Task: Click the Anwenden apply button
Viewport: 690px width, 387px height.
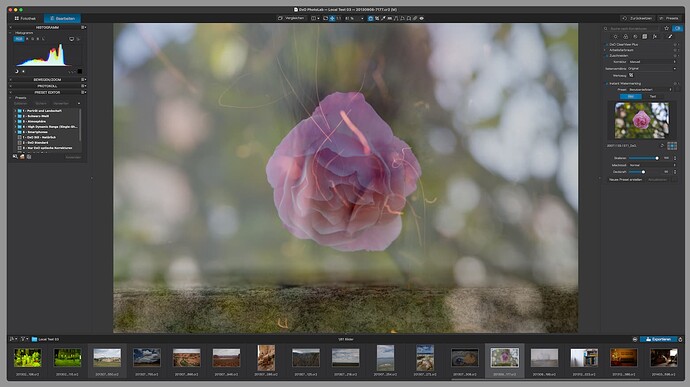Action: tap(73, 157)
